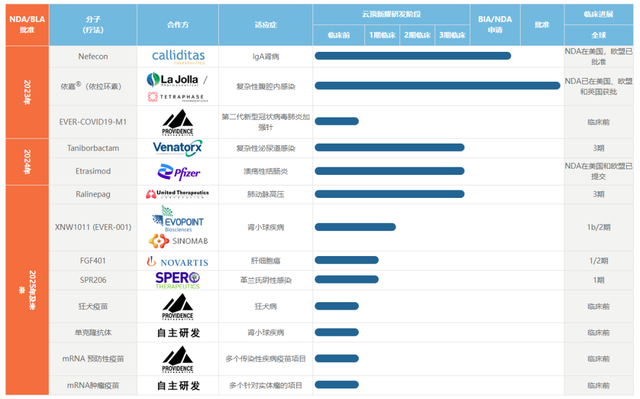Click the 单克隆抗体 molecule name
Screen dimensions: 640x399
coord(93,333)
